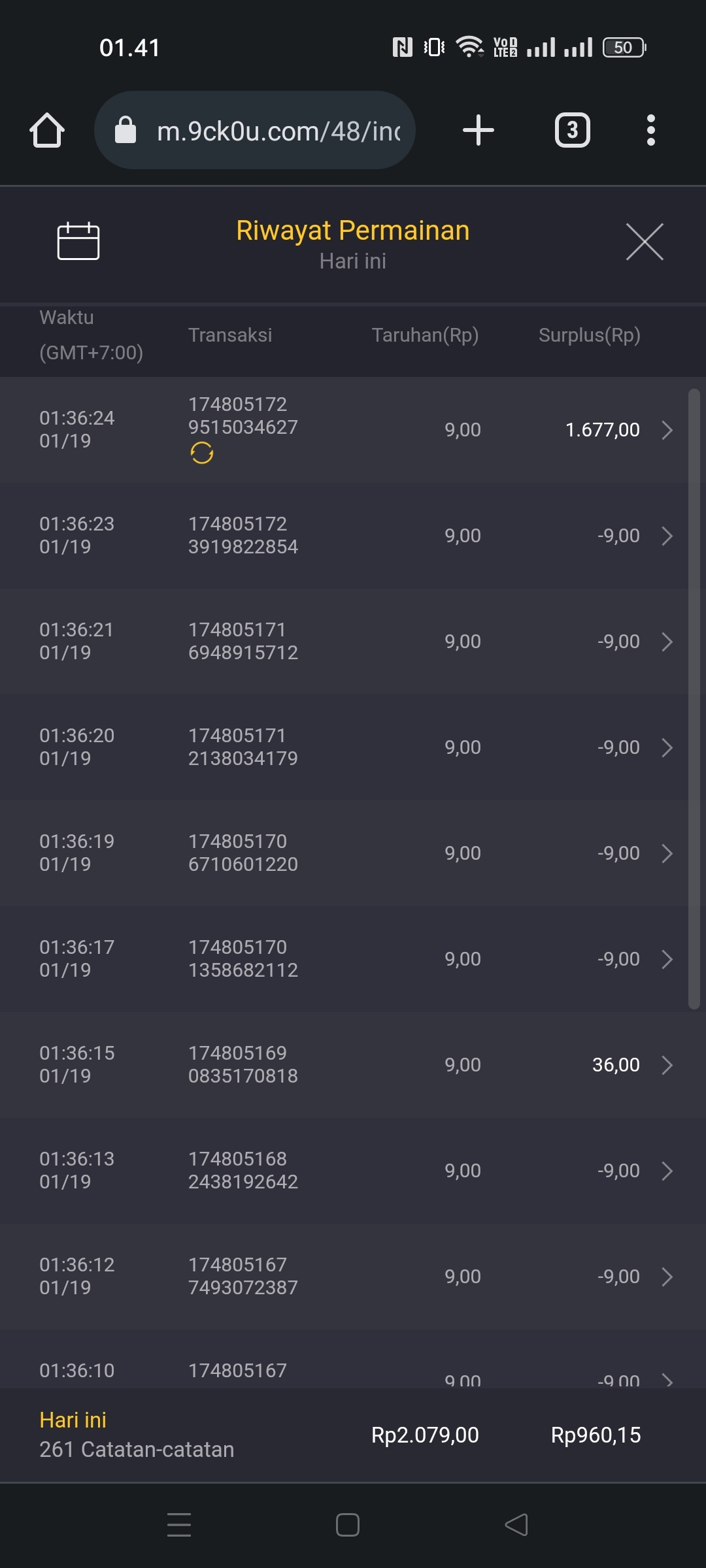Viewport: 706px width, 1568px height.
Task: Expand details of the 1.677,00 surplus row
Action: [x=667, y=430]
